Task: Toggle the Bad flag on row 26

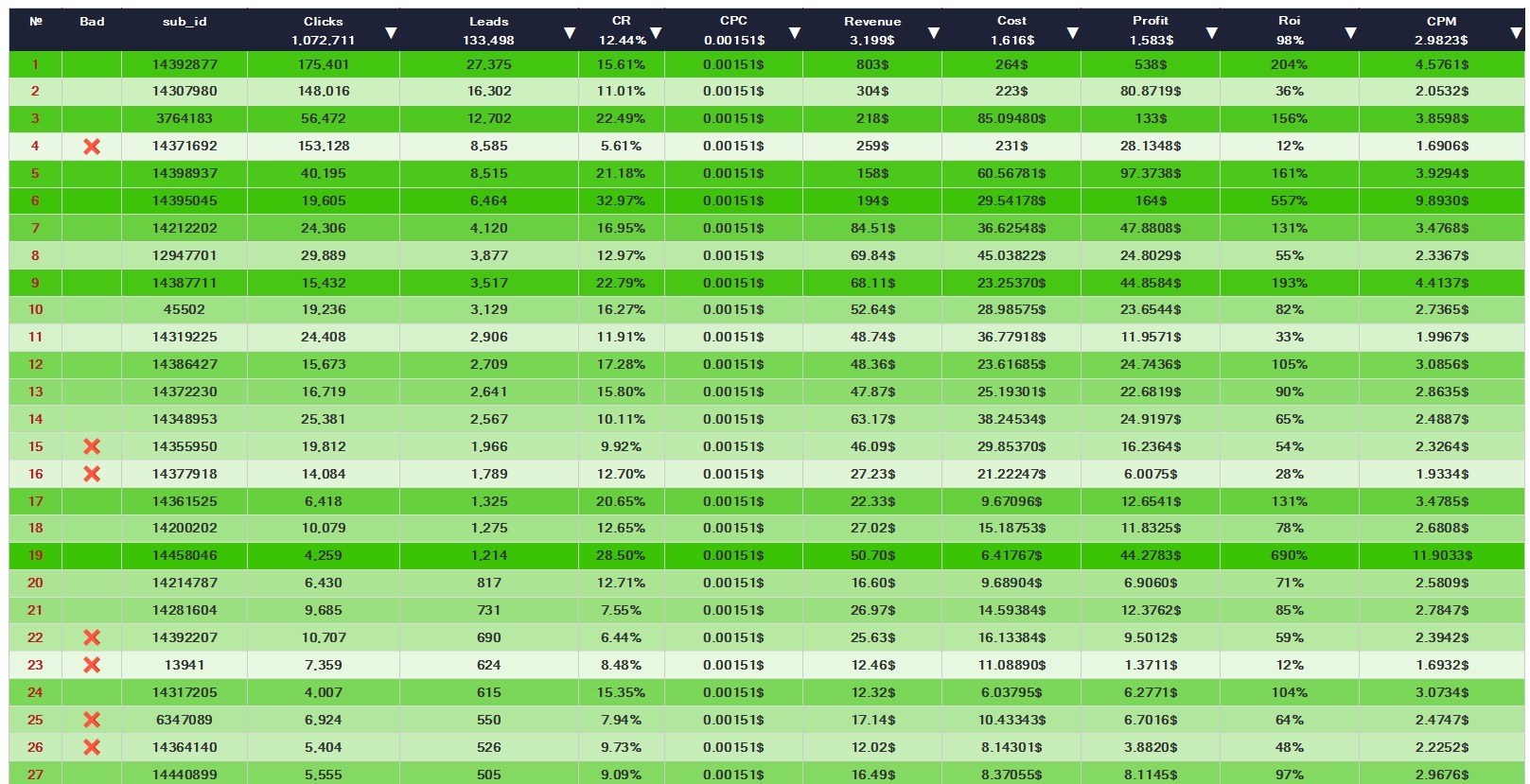Action: tap(92, 747)
